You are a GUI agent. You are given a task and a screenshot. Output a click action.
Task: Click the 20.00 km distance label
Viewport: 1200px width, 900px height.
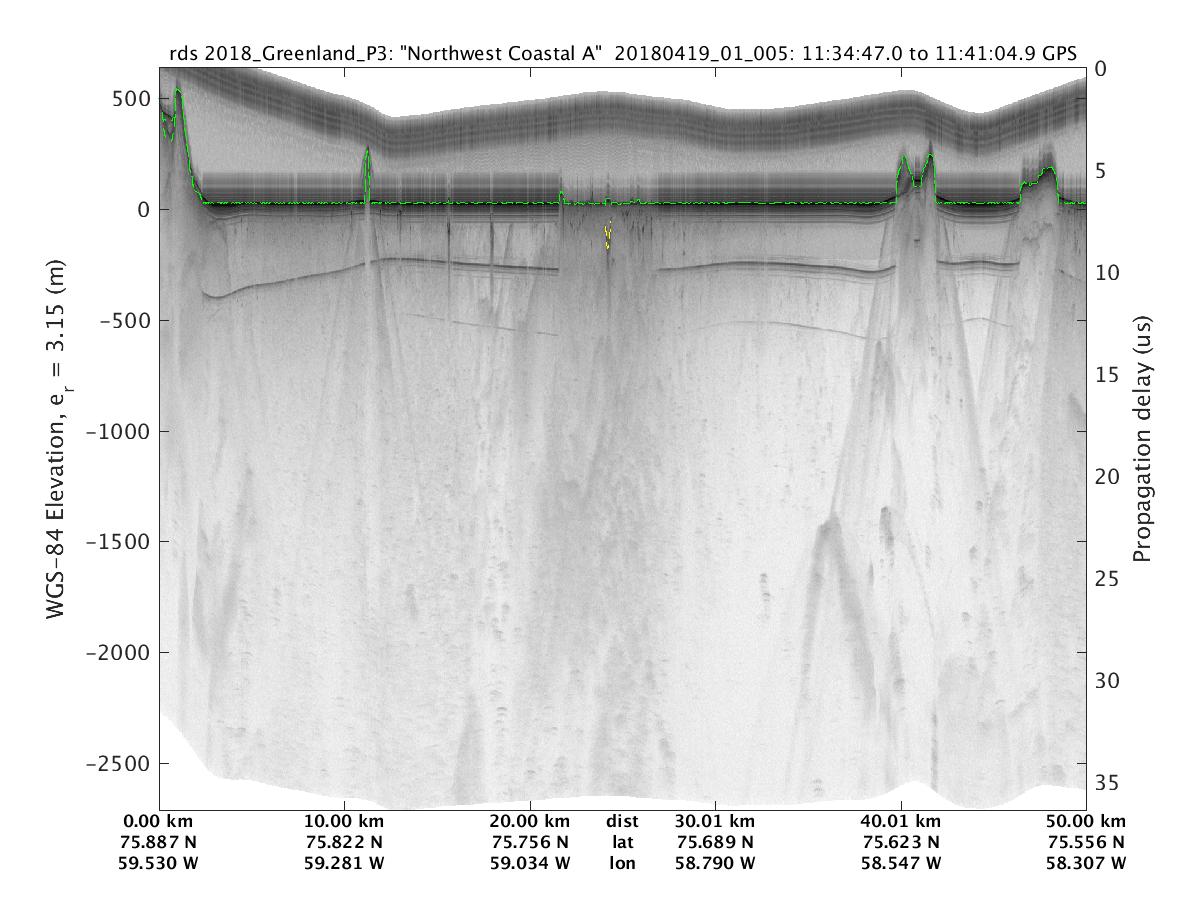[x=530, y=822]
